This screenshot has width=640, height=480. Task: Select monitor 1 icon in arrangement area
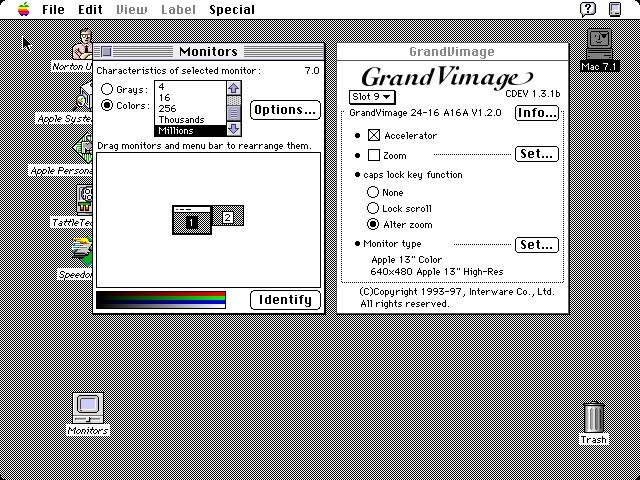pyautogui.click(x=192, y=220)
